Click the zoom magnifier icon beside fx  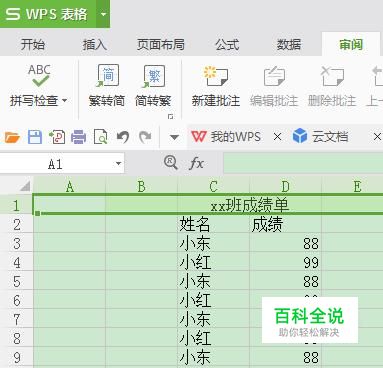point(171,163)
